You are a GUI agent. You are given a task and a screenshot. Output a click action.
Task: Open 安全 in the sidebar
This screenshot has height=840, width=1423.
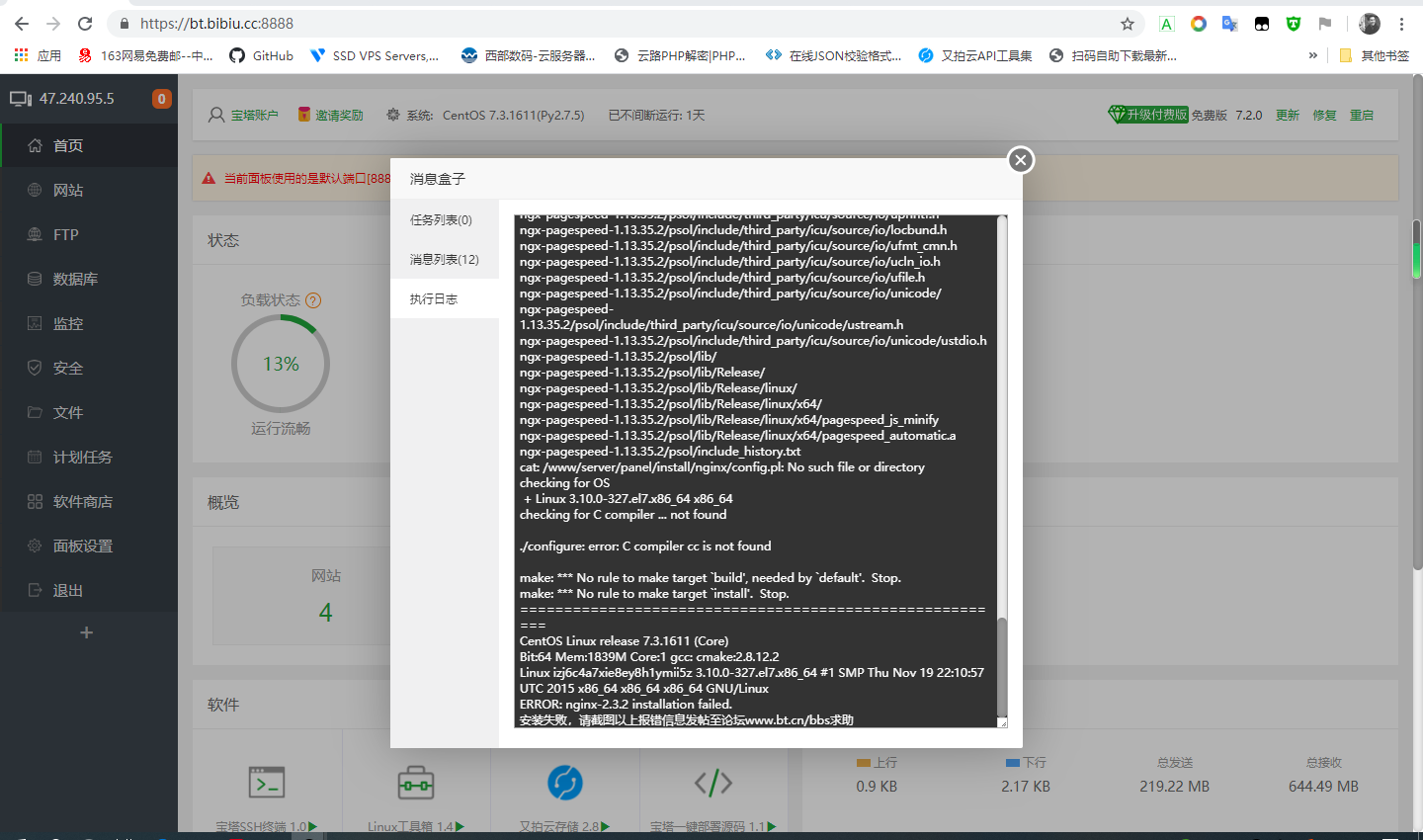tap(89, 369)
